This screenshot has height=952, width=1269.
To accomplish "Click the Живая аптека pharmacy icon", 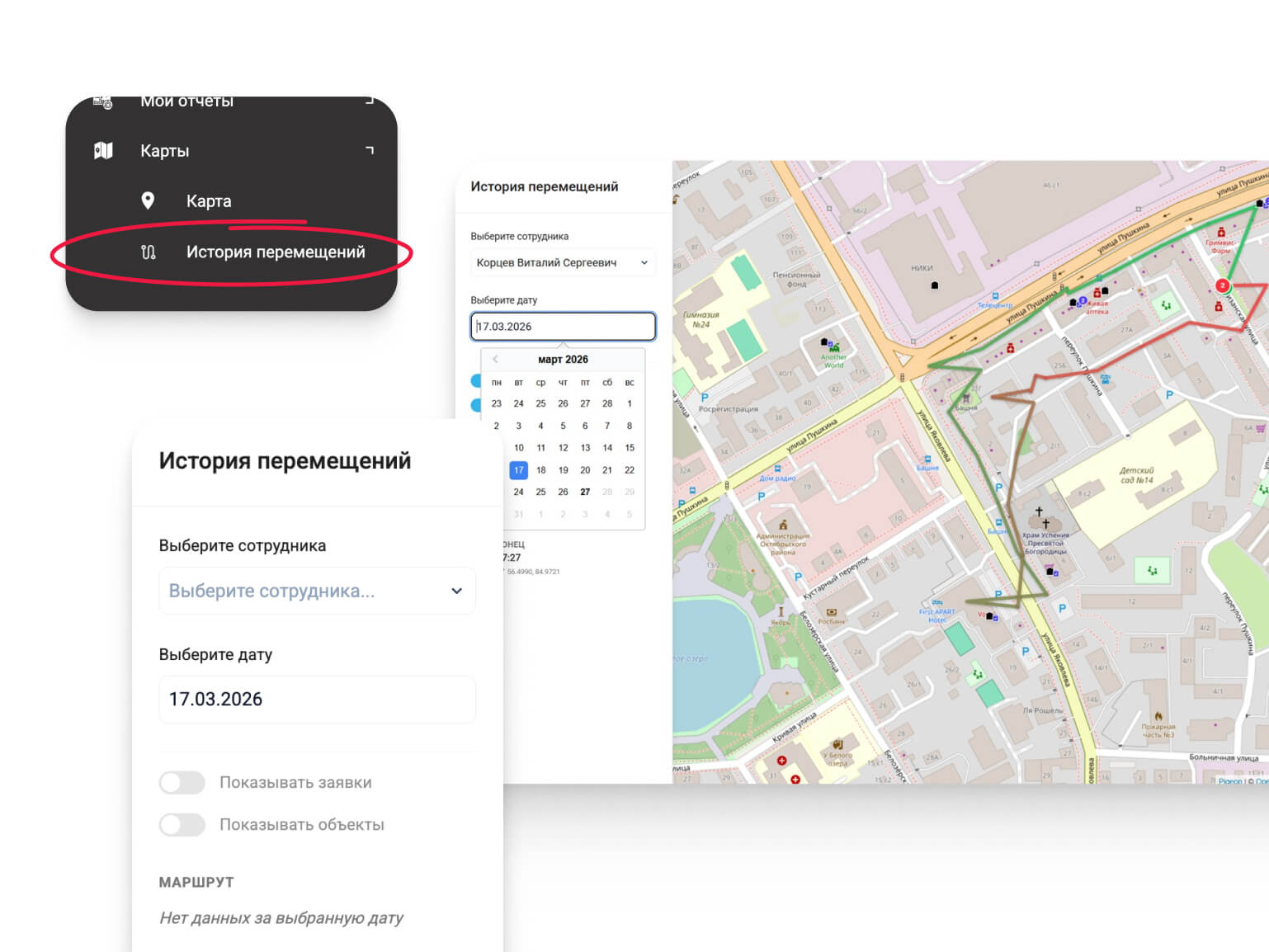I will 1097,293.
